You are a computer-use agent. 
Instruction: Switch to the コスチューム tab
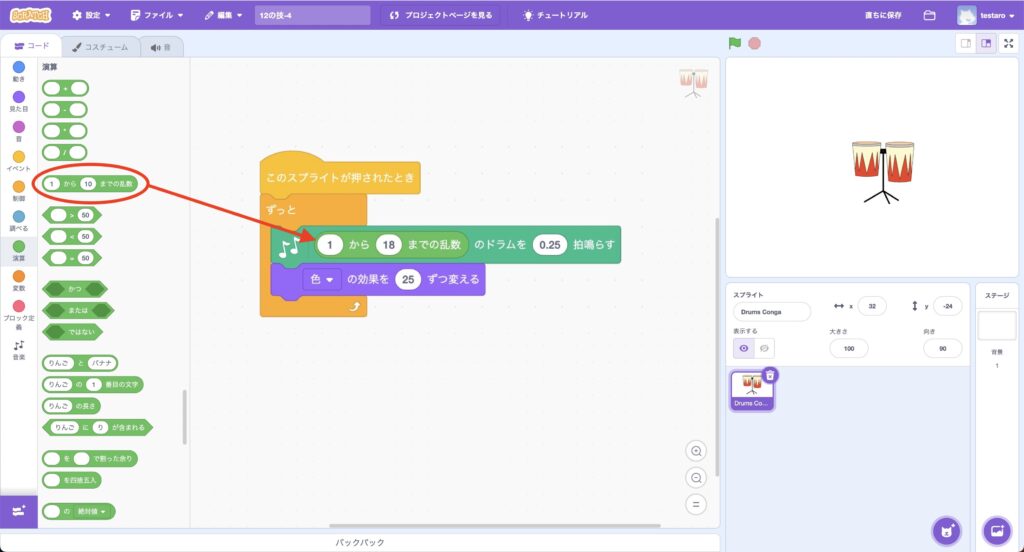[x=101, y=47]
